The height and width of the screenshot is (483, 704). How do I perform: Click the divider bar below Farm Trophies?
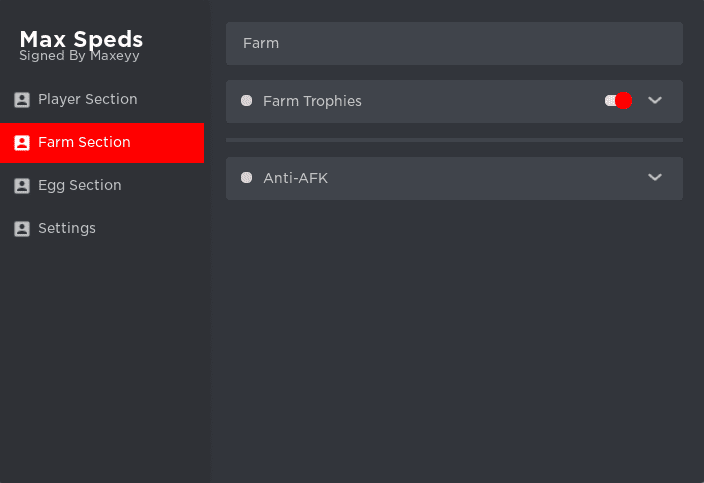click(x=454, y=140)
